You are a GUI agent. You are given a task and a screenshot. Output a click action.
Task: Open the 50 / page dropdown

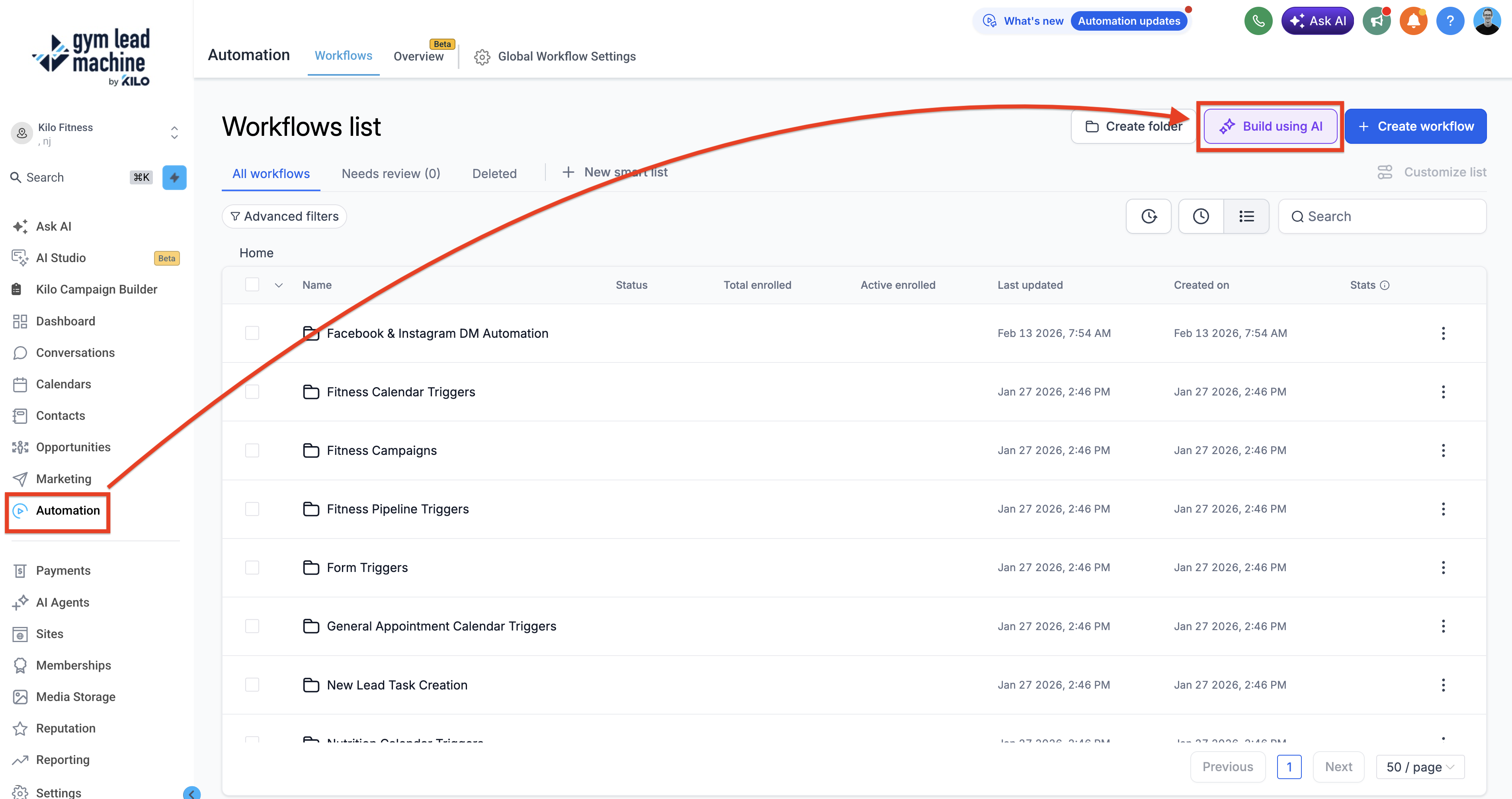(1420, 767)
